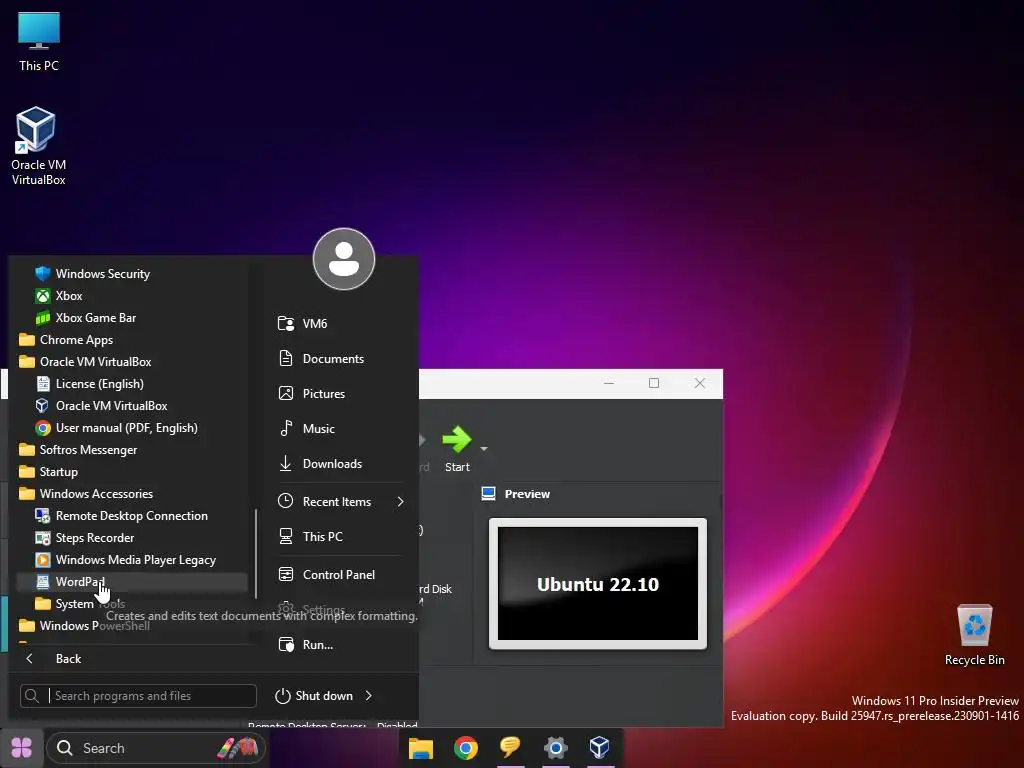Click the Start menu button on taskbar
This screenshot has height=768, width=1024.
[x=22, y=748]
